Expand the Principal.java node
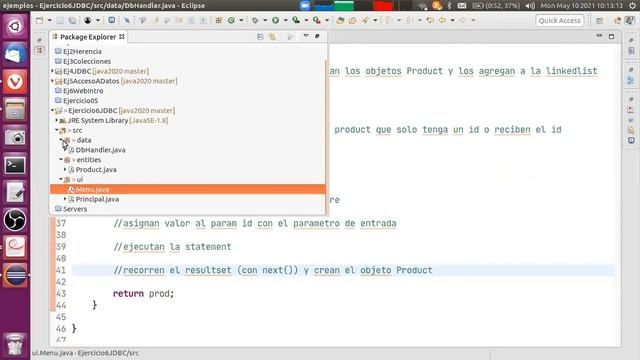The image size is (640, 360). tap(65, 199)
